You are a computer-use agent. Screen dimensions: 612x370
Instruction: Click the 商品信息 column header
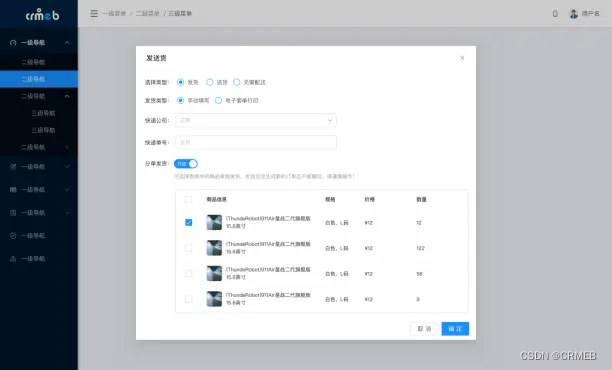tap(217, 199)
